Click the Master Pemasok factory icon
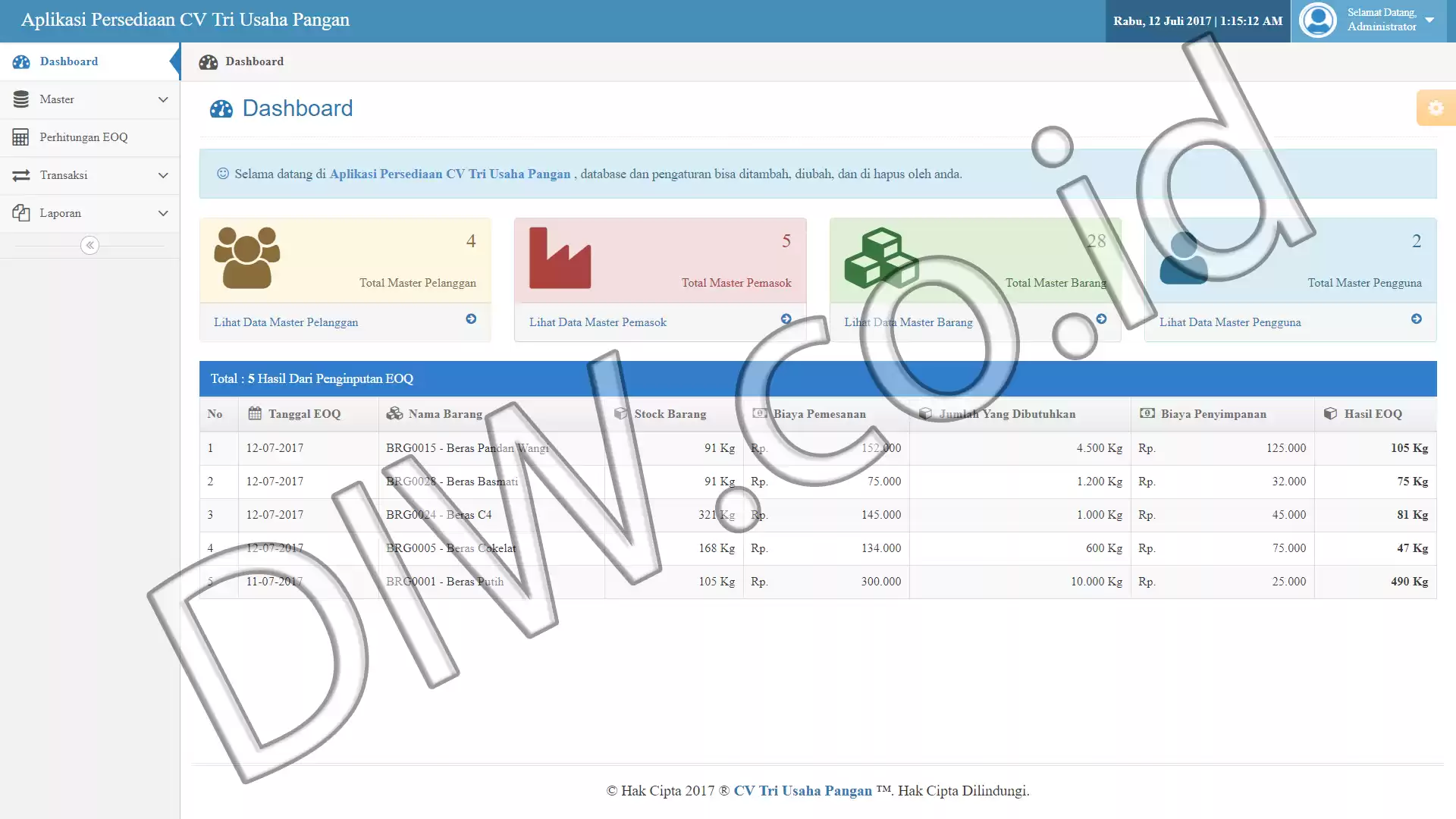 pos(560,258)
